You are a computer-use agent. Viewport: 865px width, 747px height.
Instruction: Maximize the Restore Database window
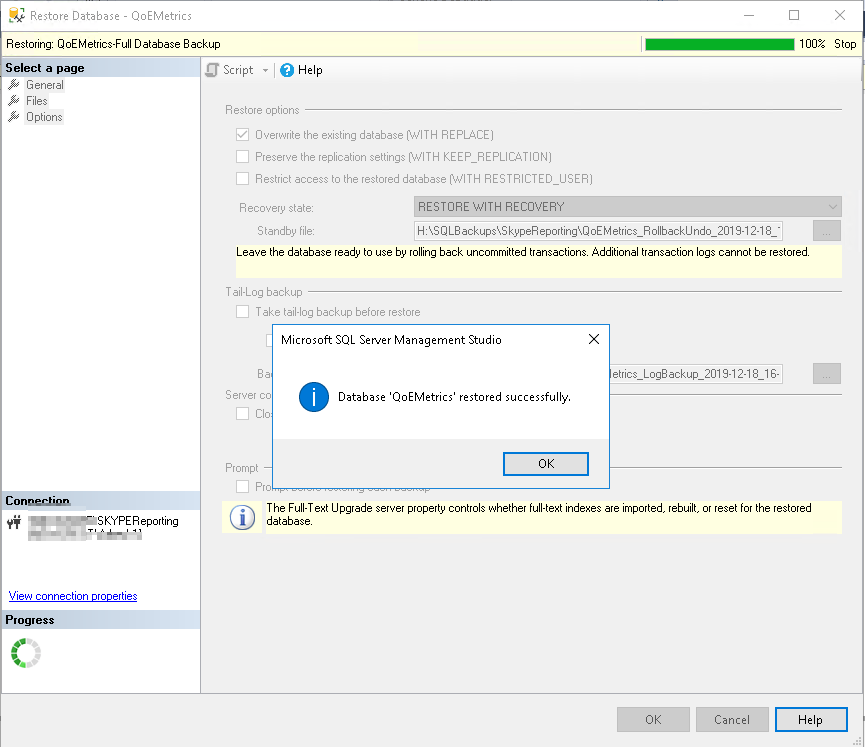(794, 15)
